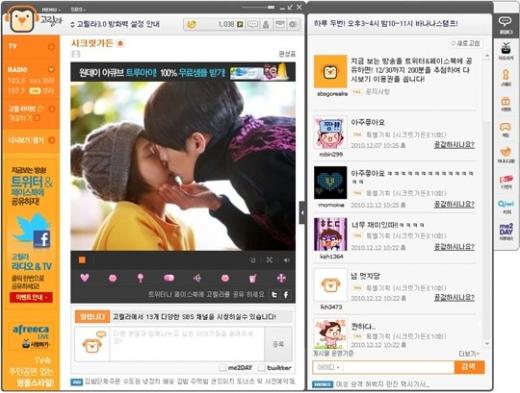Image resolution: width=520 pixels, height=393 pixels.
Task: Stop playback with orange stop button
Action: point(82,260)
